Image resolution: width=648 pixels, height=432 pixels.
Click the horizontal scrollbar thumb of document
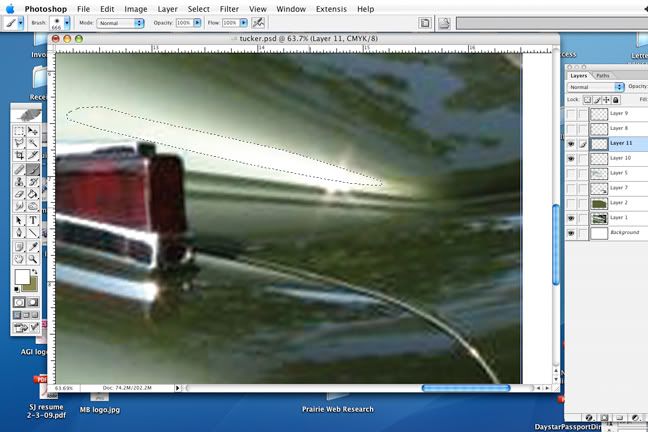click(x=466, y=388)
